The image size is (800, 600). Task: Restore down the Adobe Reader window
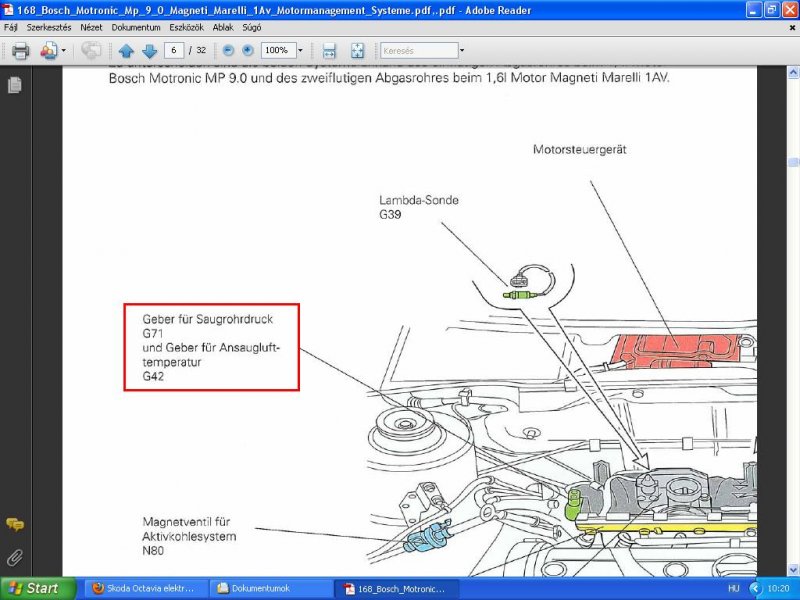771,10
